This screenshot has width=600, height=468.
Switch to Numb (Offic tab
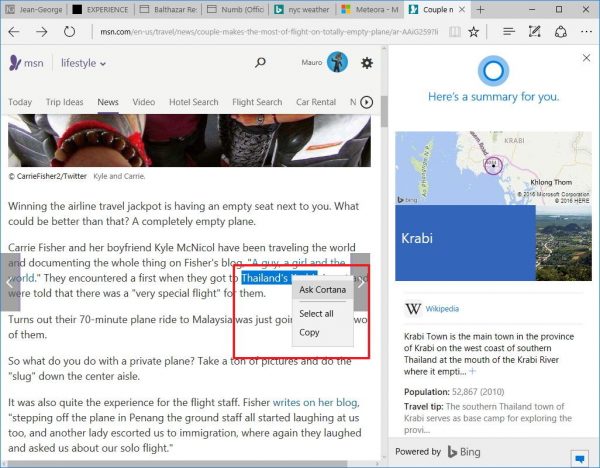pyautogui.click(x=236, y=10)
